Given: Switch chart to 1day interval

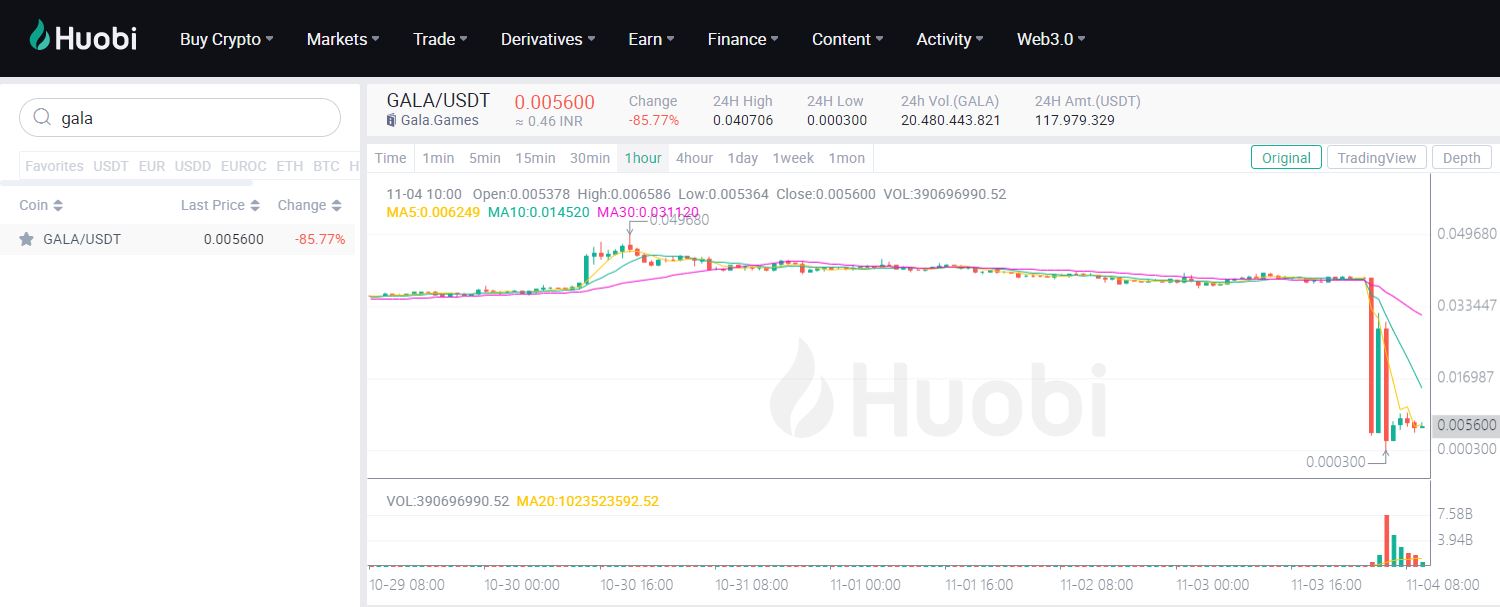Looking at the screenshot, I should (743, 158).
